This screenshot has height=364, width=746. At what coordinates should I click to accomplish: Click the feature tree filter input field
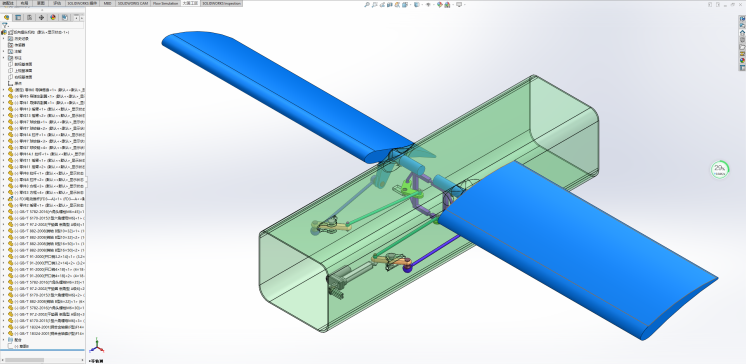[x=45, y=25]
